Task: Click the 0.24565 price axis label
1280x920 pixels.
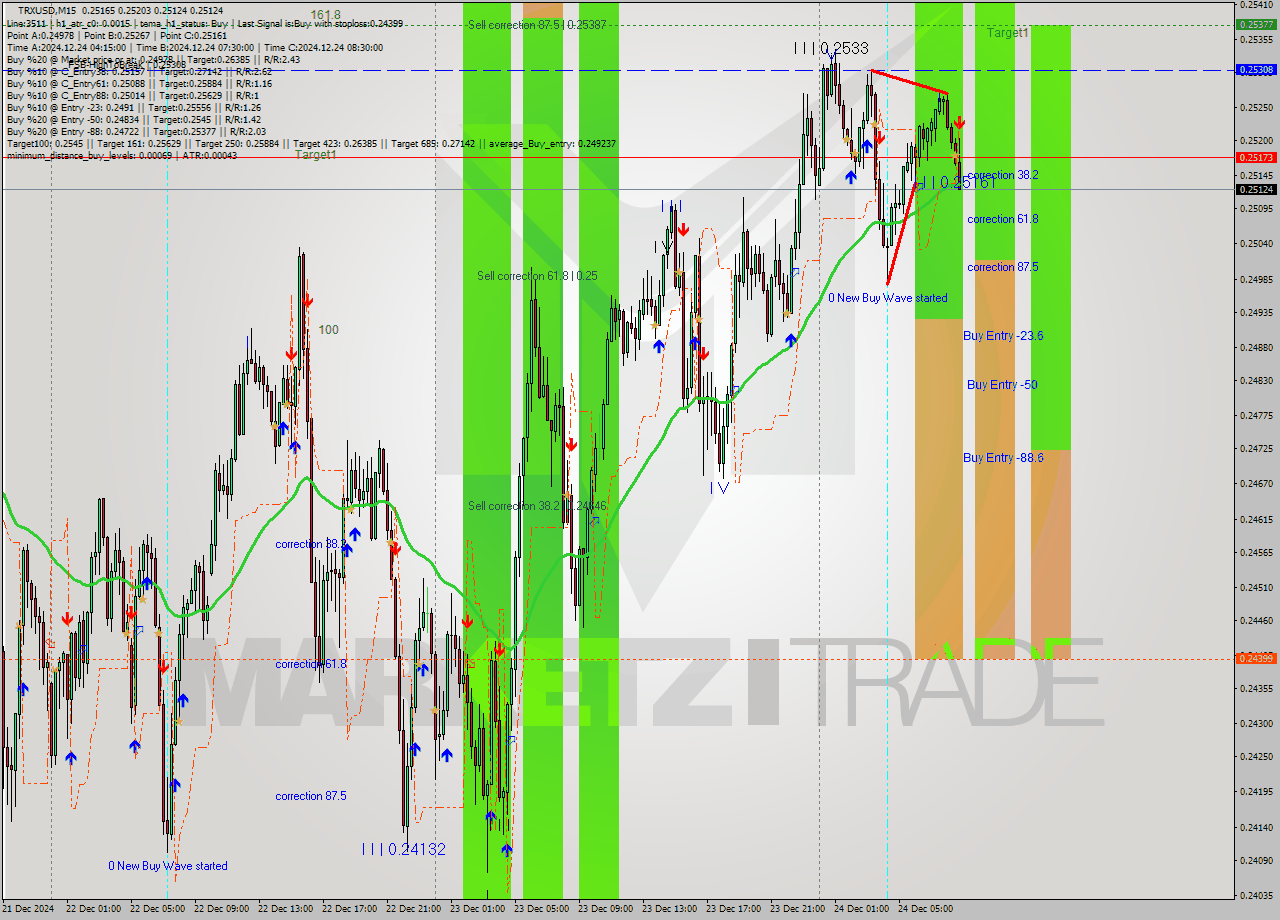Action: (1256, 552)
